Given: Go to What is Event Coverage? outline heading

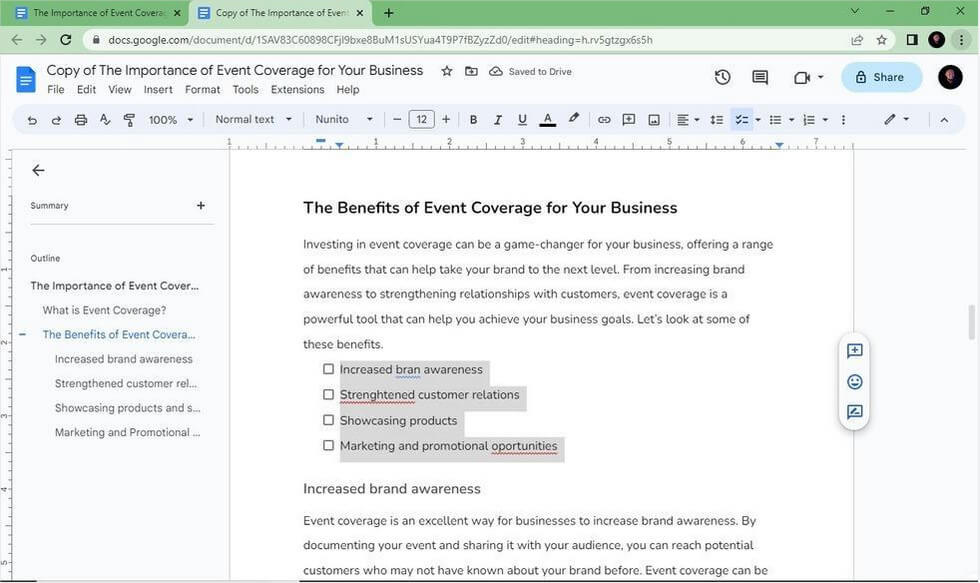Looking at the screenshot, I should 104,310.
